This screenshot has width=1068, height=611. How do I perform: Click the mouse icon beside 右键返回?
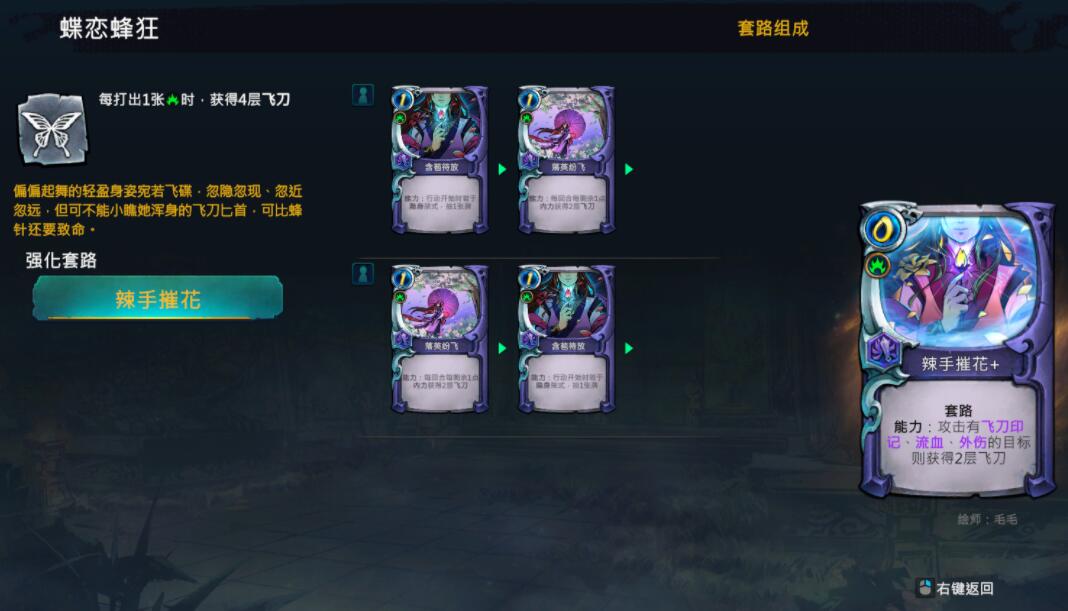(x=925, y=588)
